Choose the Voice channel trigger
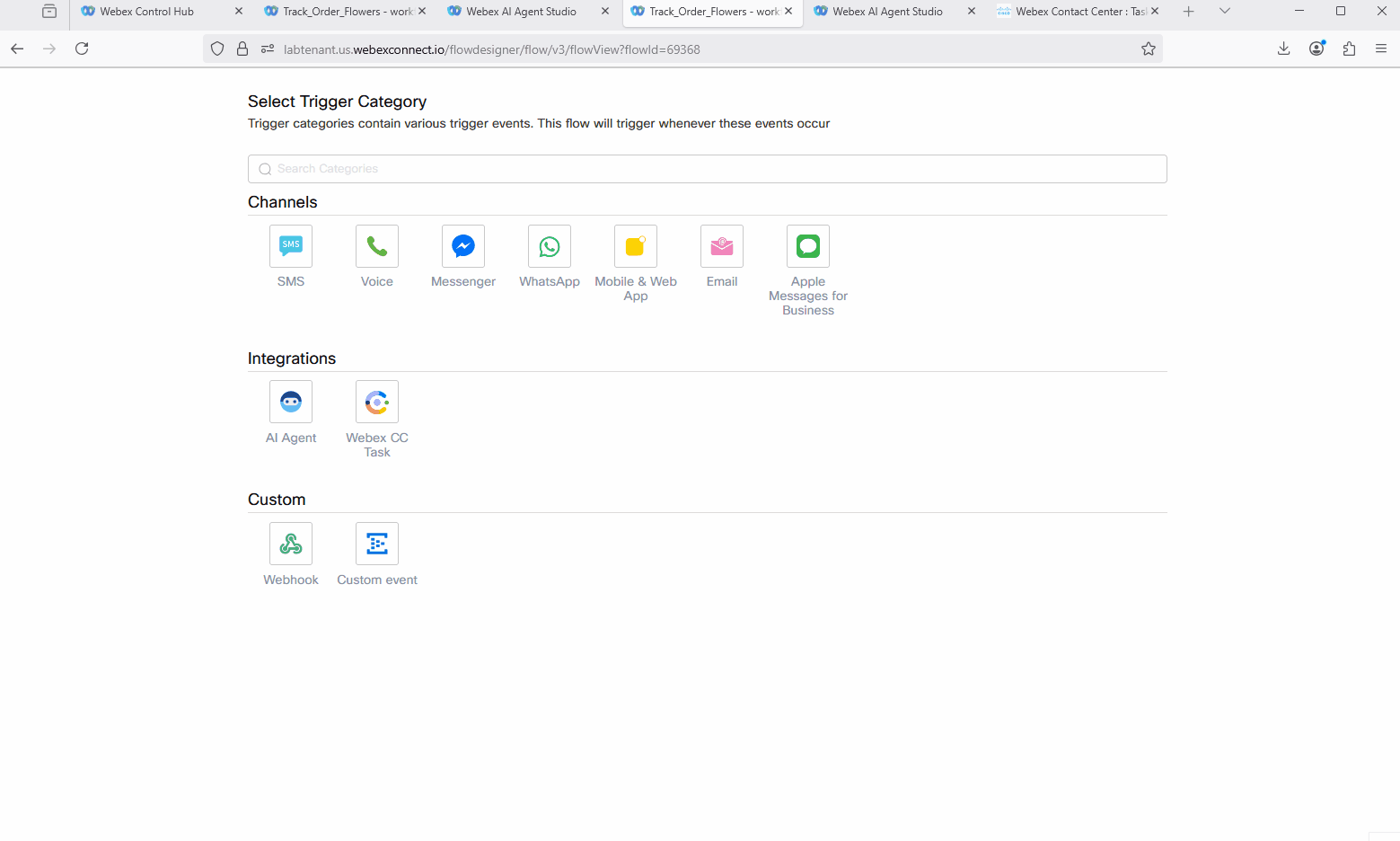This screenshot has width=1400, height=841. 377,246
